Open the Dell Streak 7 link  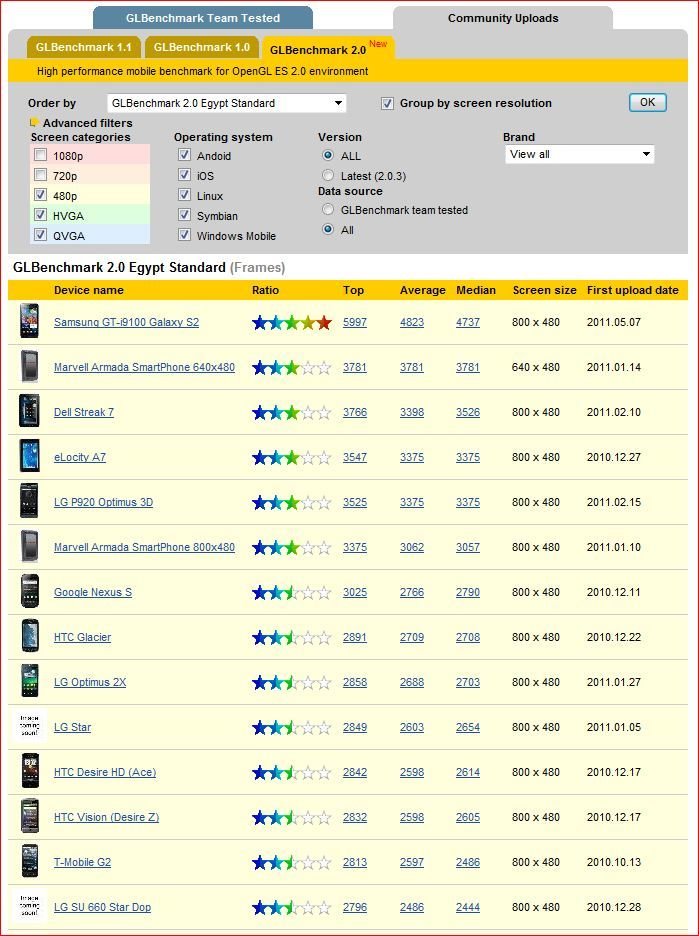(84, 412)
